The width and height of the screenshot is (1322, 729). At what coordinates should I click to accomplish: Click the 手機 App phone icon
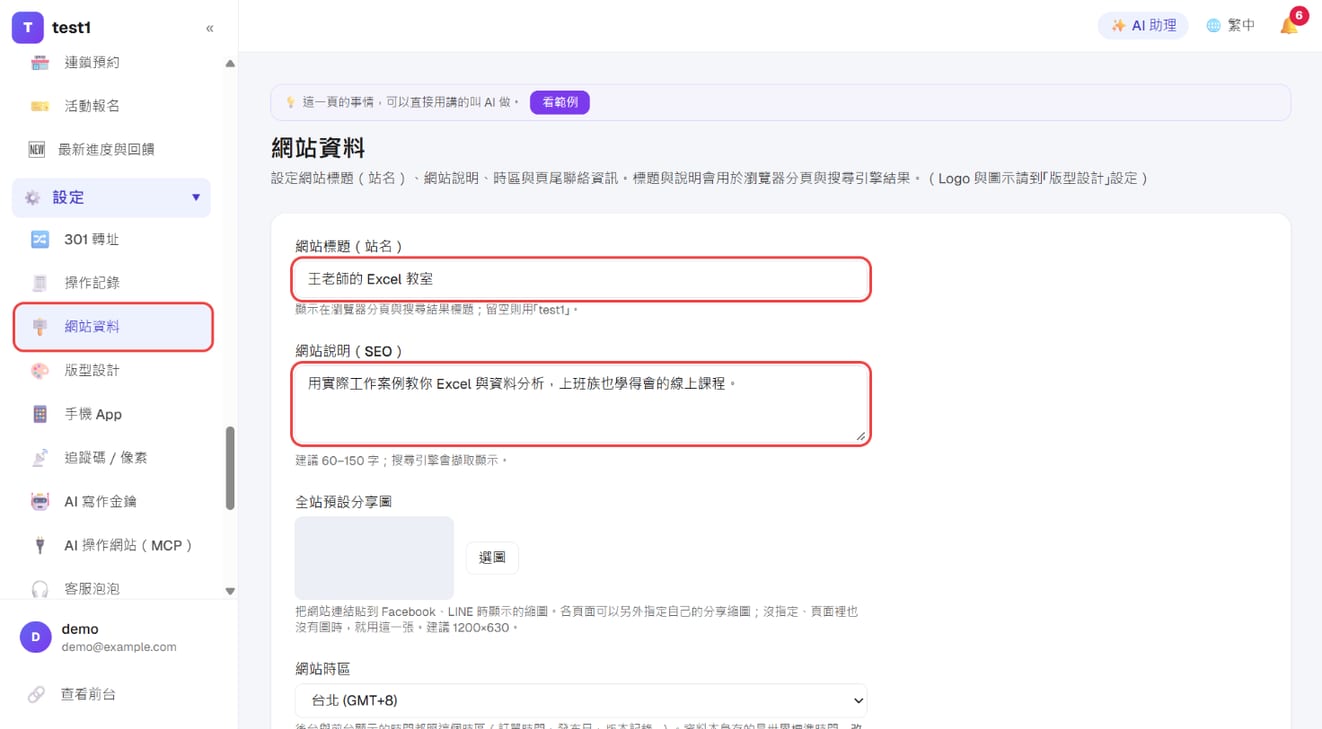40,414
